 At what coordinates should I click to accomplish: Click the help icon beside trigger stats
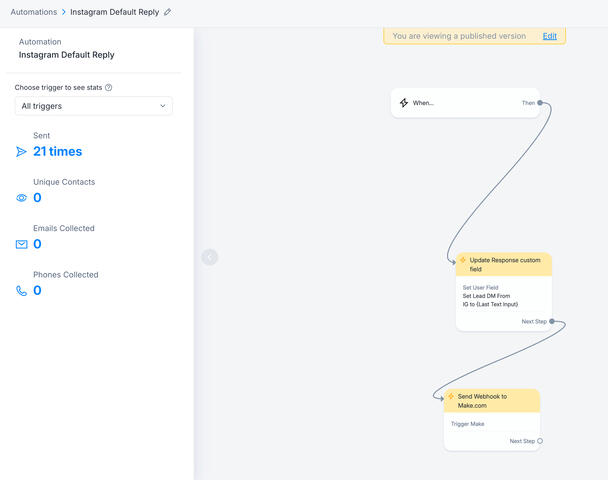(x=109, y=88)
